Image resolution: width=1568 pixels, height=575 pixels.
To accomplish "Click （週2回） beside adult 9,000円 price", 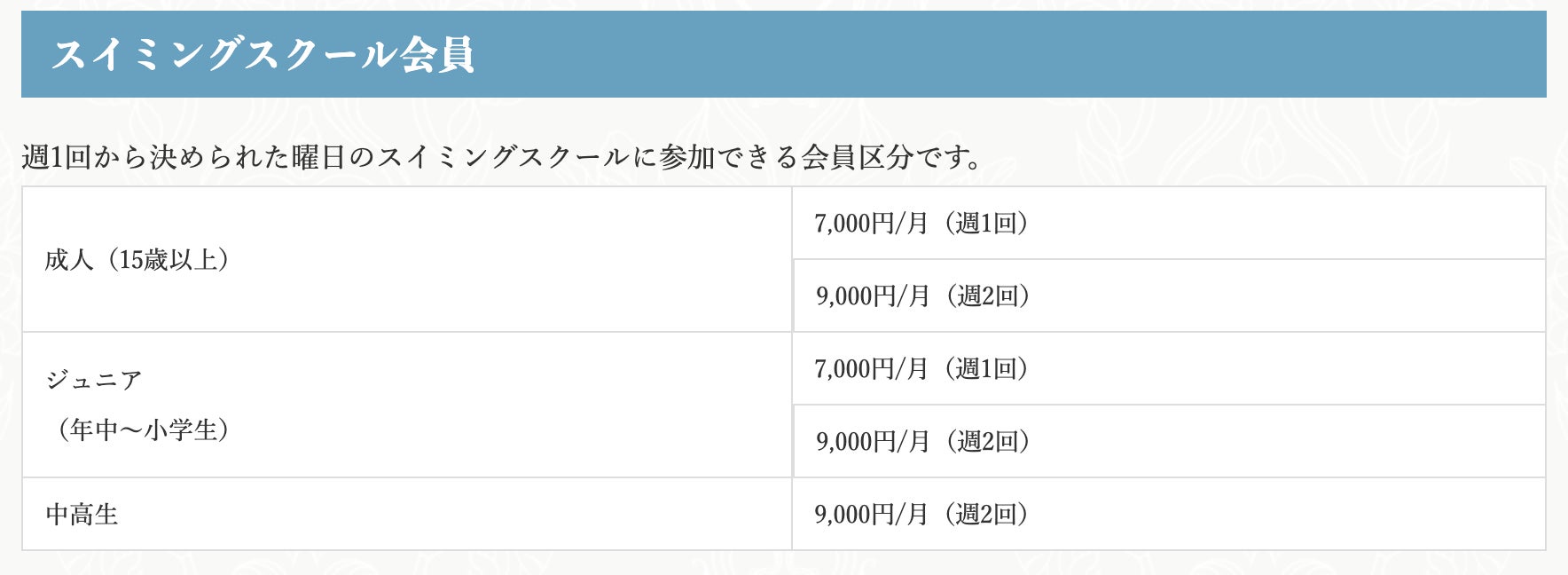I will (x=987, y=295).
